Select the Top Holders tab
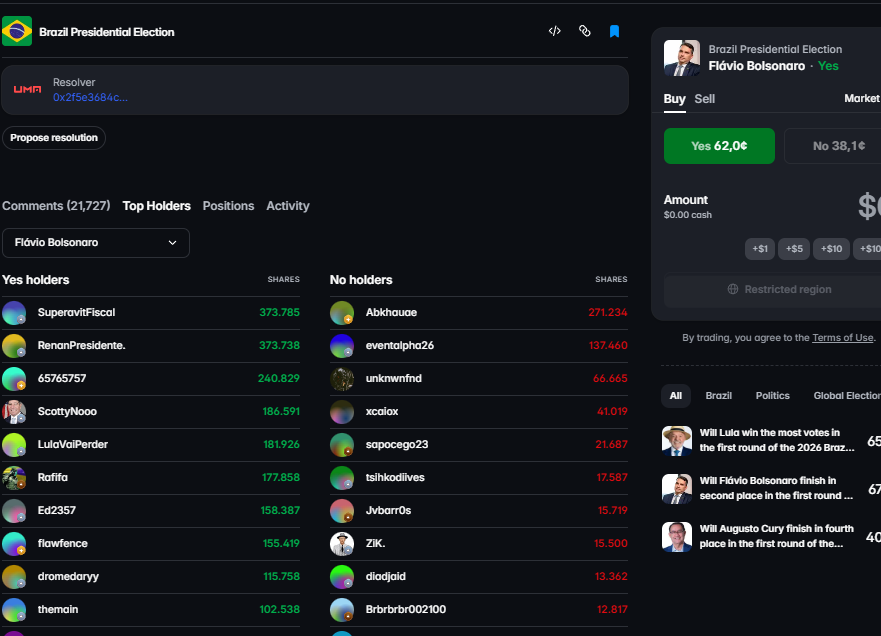The image size is (881, 636). [x=157, y=206]
